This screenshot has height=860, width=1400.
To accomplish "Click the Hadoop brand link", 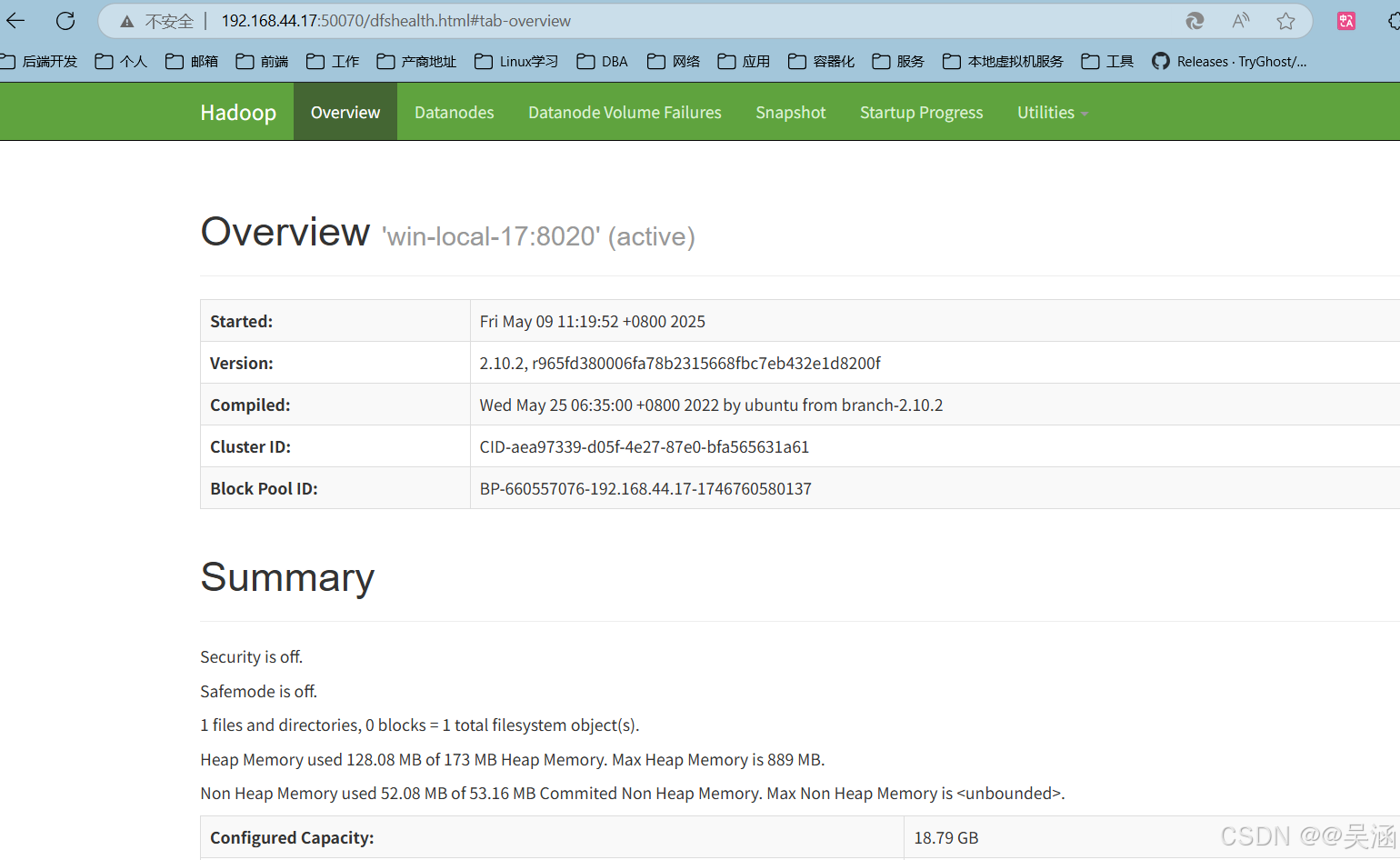I will [x=238, y=112].
